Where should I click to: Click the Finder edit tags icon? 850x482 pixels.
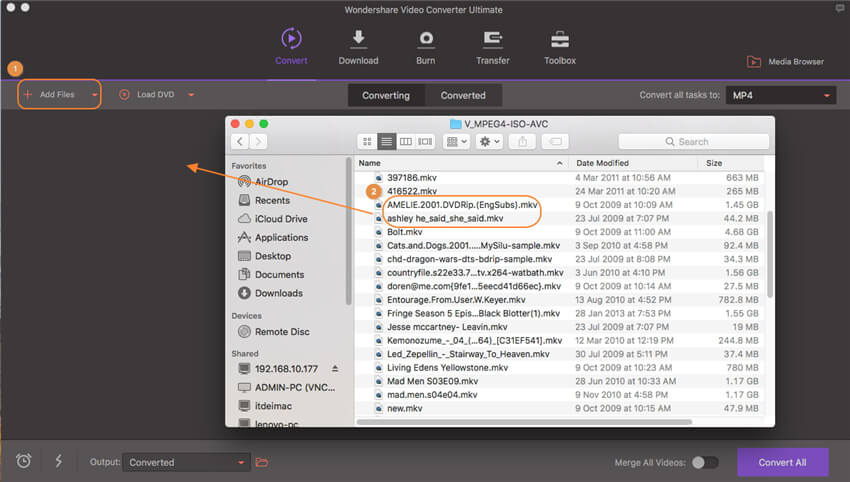pyautogui.click(x=555, y=142)
